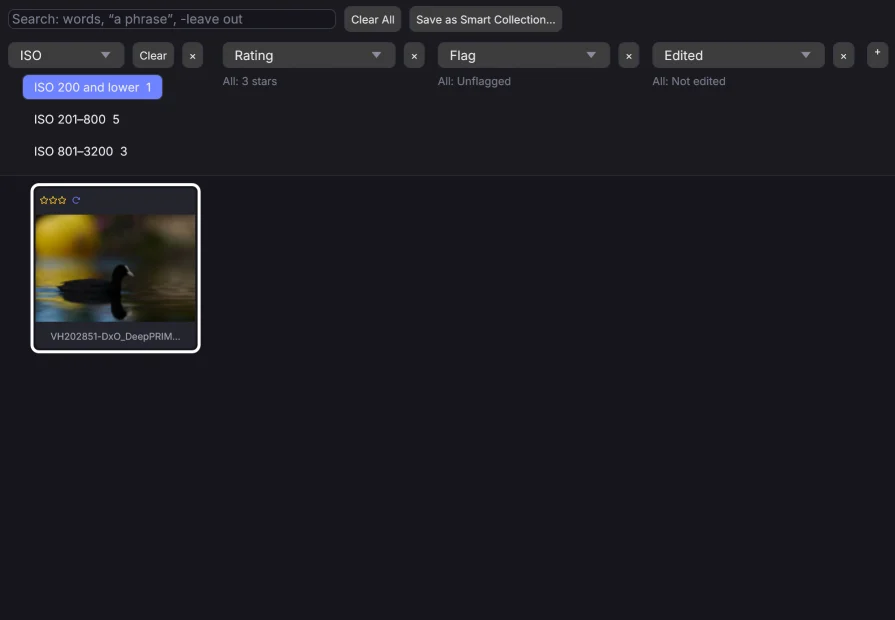Screen dimensions: 895x620
Task: Add a new filter with the plus icon
Action: (877, 55)
